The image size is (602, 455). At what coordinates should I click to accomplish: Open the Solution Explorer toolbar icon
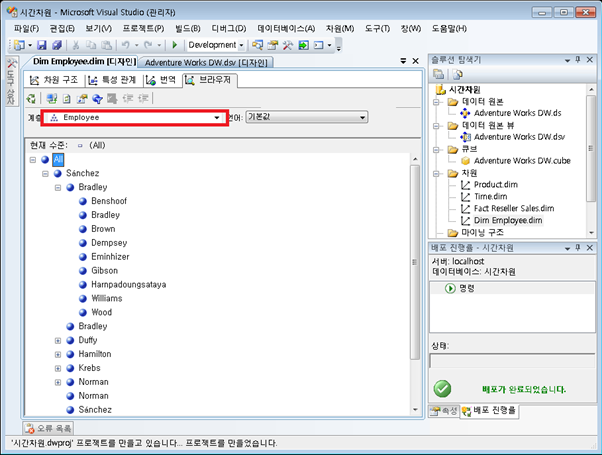pos(257,45)
